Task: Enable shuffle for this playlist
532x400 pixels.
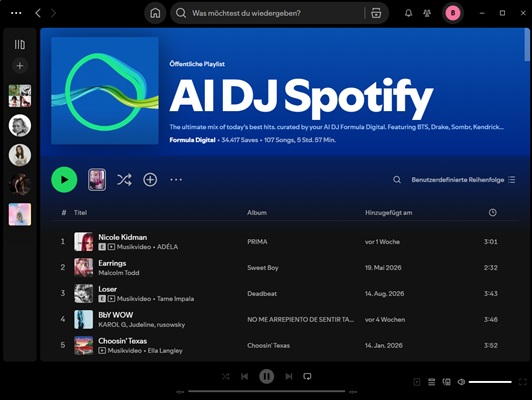Action: [x=124, y=179]
